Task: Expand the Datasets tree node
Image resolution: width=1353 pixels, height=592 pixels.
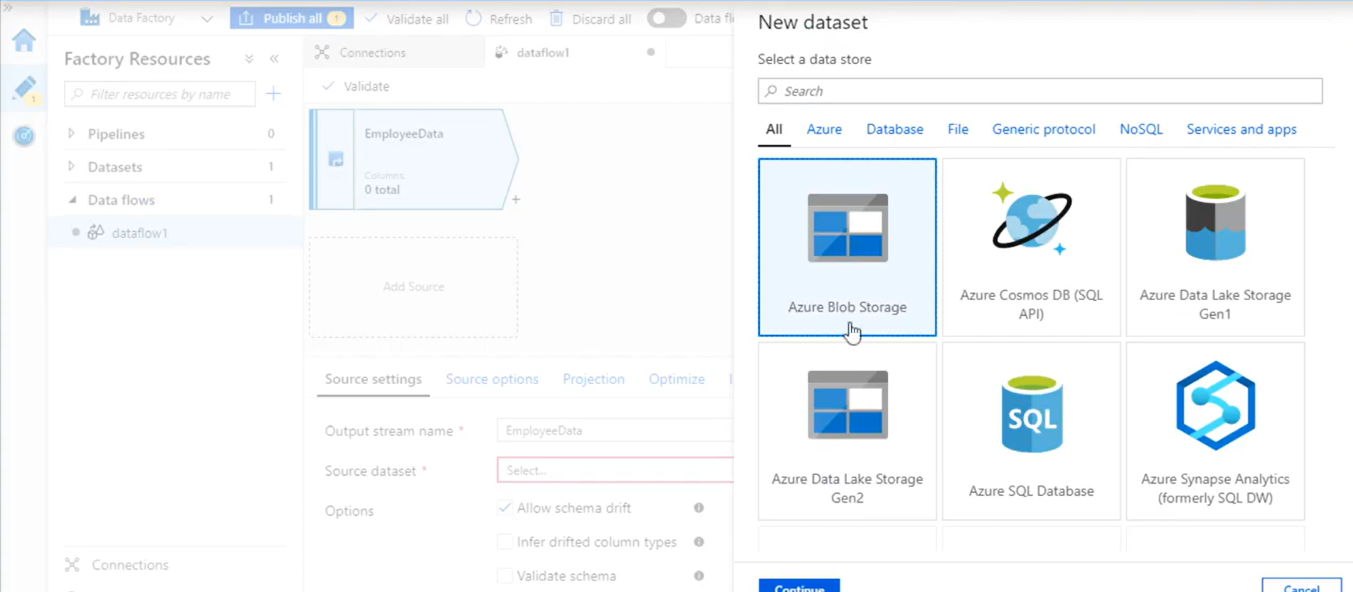Action: tap(71, 166)
